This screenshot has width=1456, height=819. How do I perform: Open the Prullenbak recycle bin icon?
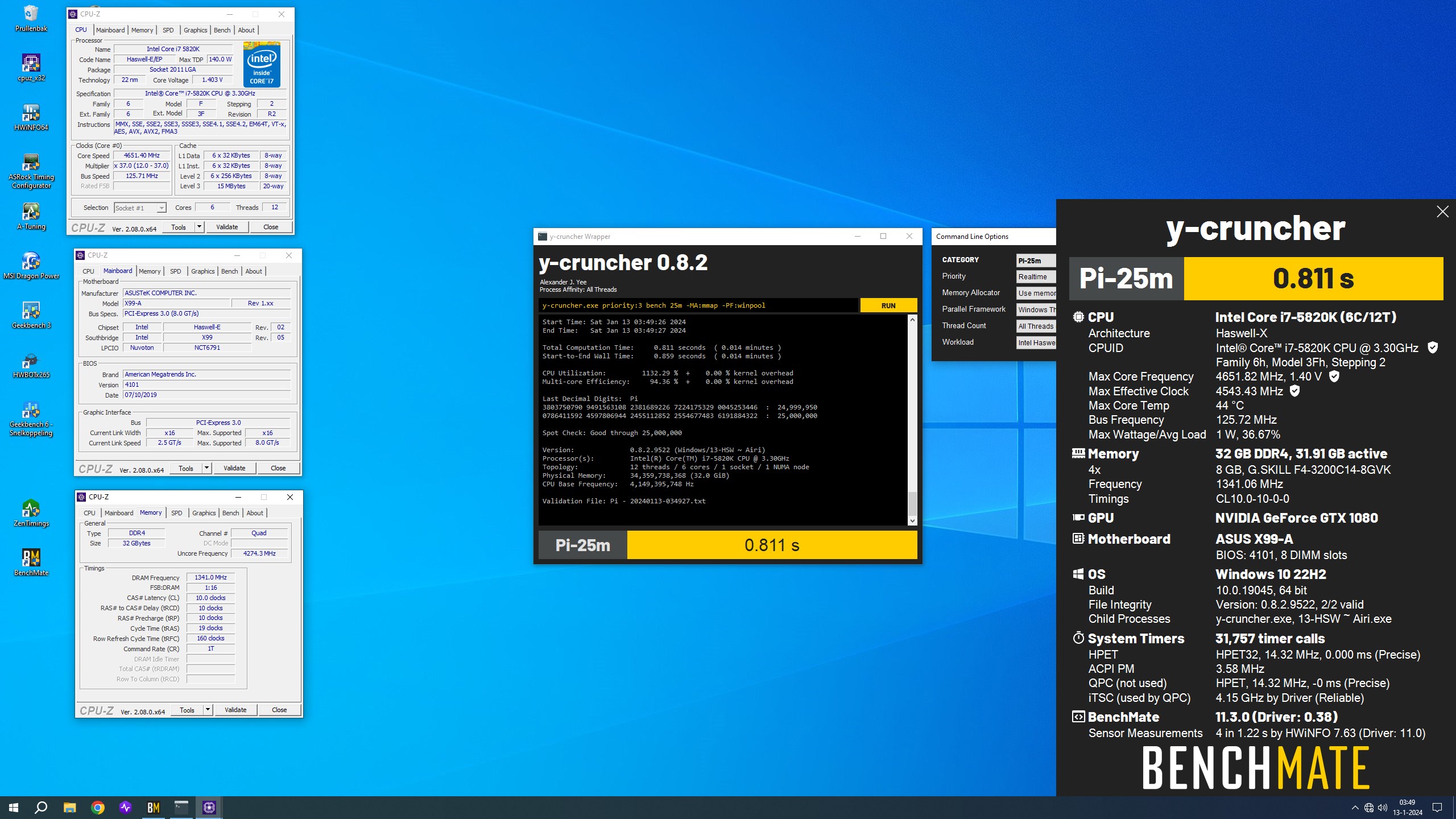[31, 18]
